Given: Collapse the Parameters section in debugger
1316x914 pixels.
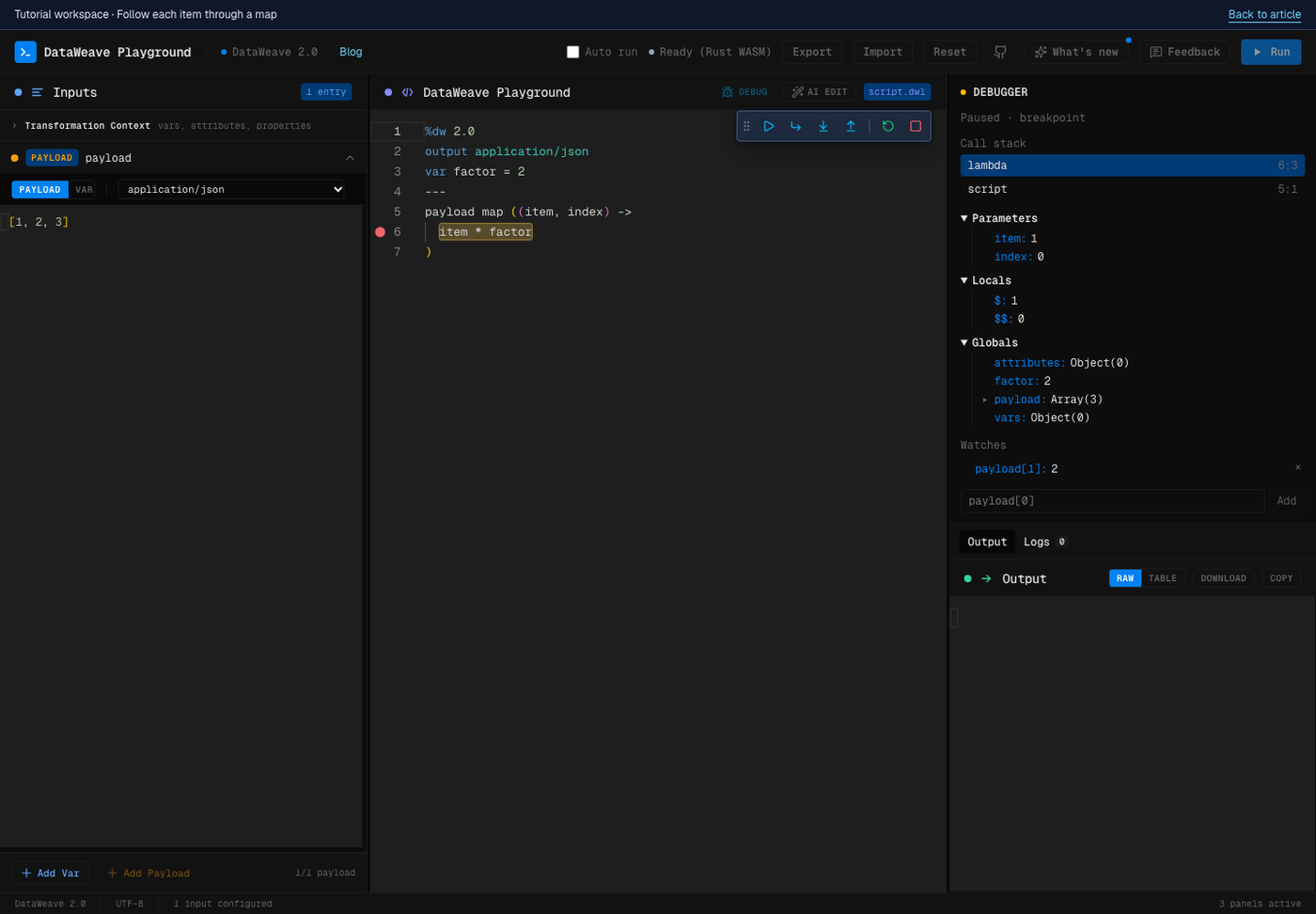Looking at the screenshot, I should click(x=998, y=218).
